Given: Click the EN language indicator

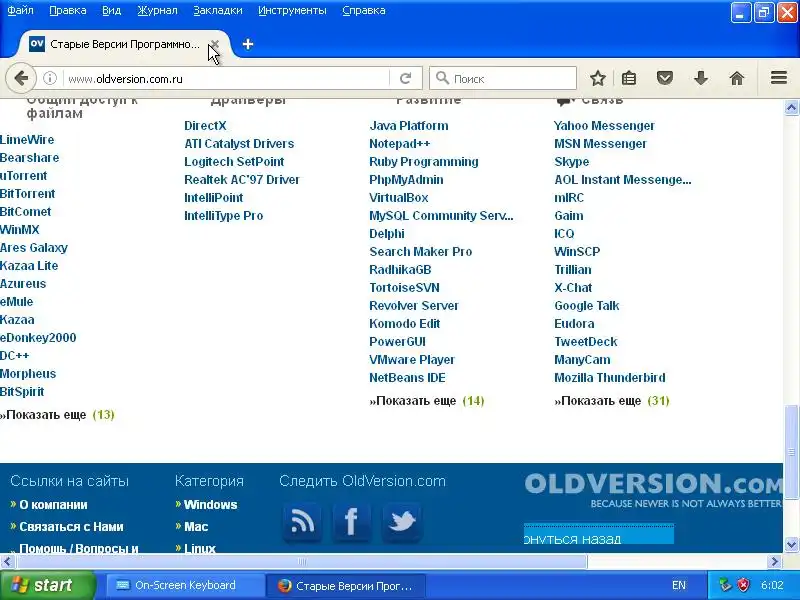Looking at the screenshot, I should point(679,585).
